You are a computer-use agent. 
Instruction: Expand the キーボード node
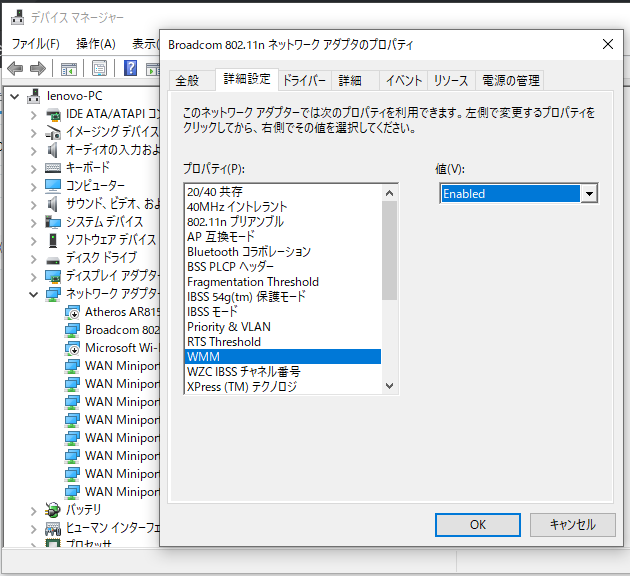[34, 169]
